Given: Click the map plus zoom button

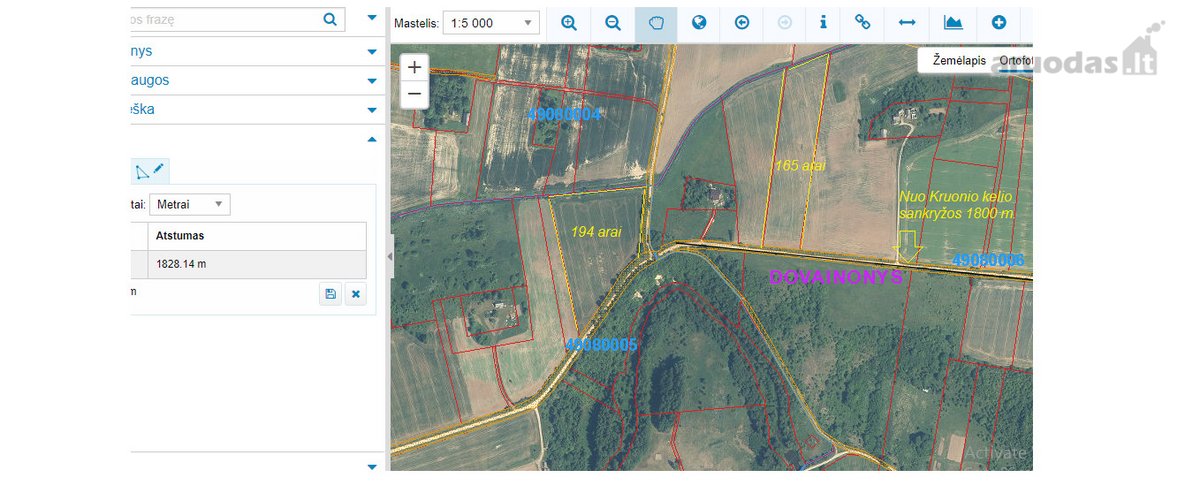Looking at the screenshot, I should [414, 67].
